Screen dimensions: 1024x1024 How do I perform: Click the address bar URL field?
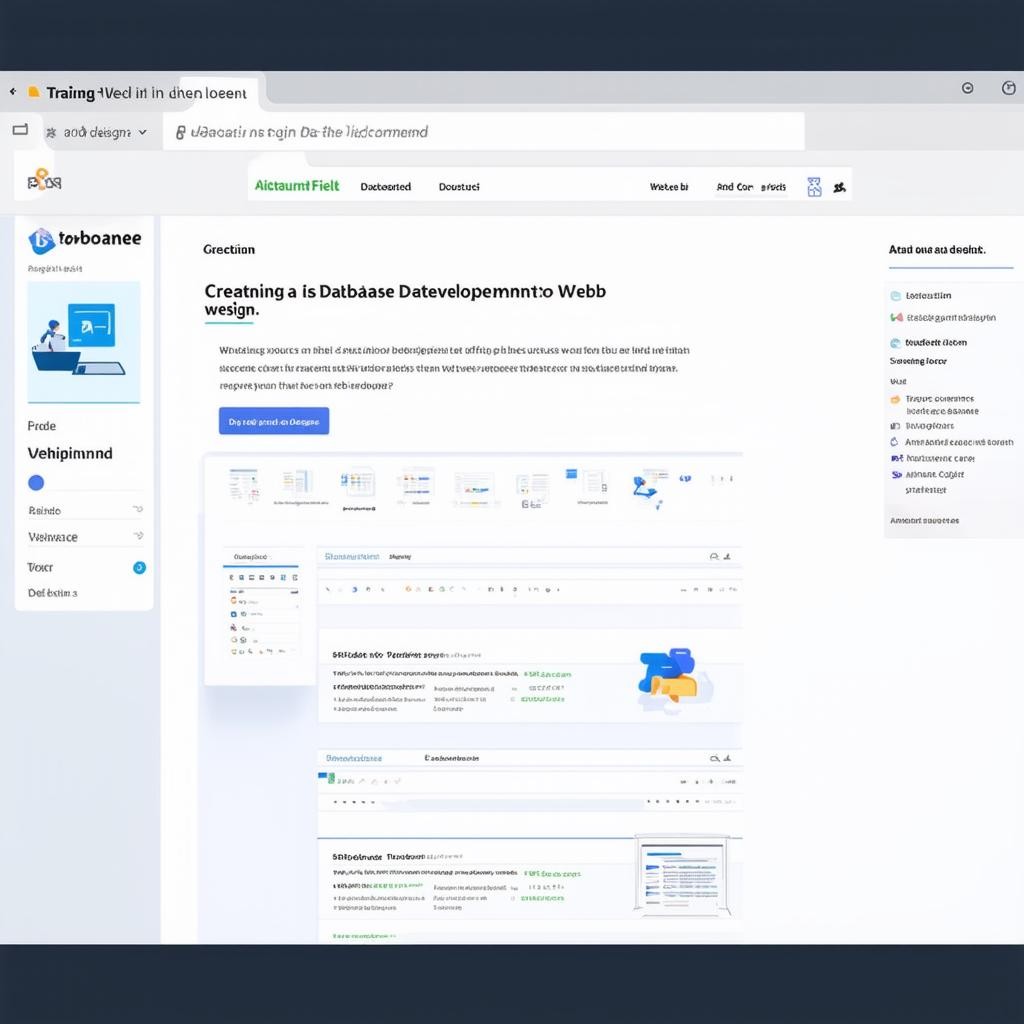point(480,132)
